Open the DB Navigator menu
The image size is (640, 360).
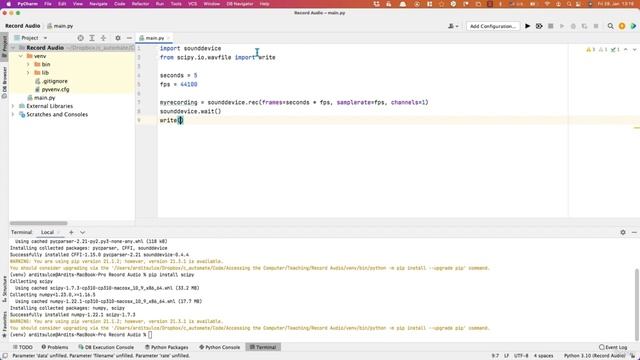(240, 4)
